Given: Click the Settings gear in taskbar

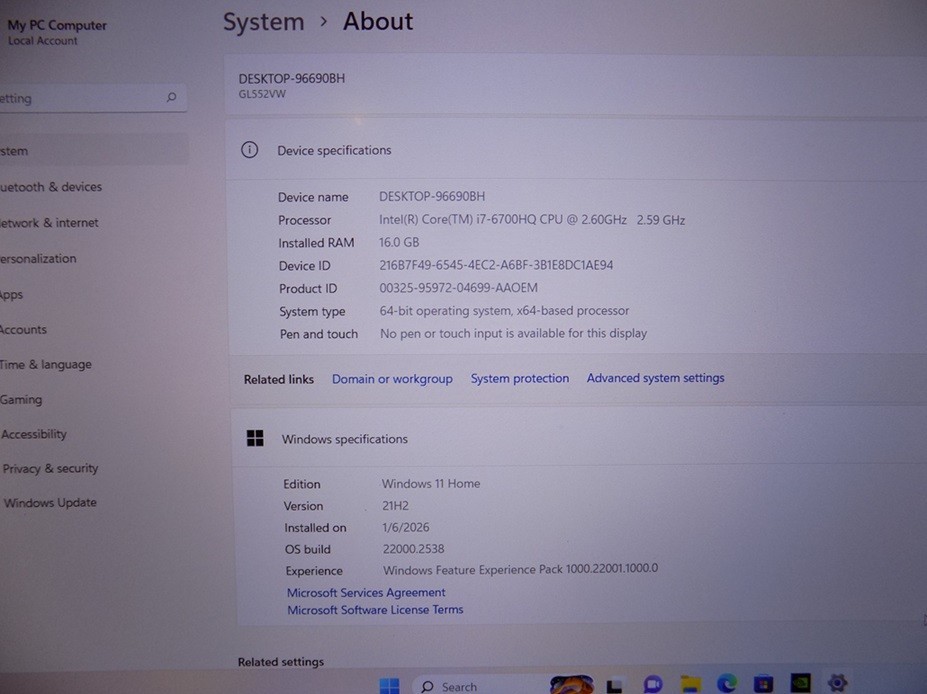Looking at the screenshot, I should click(837, 682).
